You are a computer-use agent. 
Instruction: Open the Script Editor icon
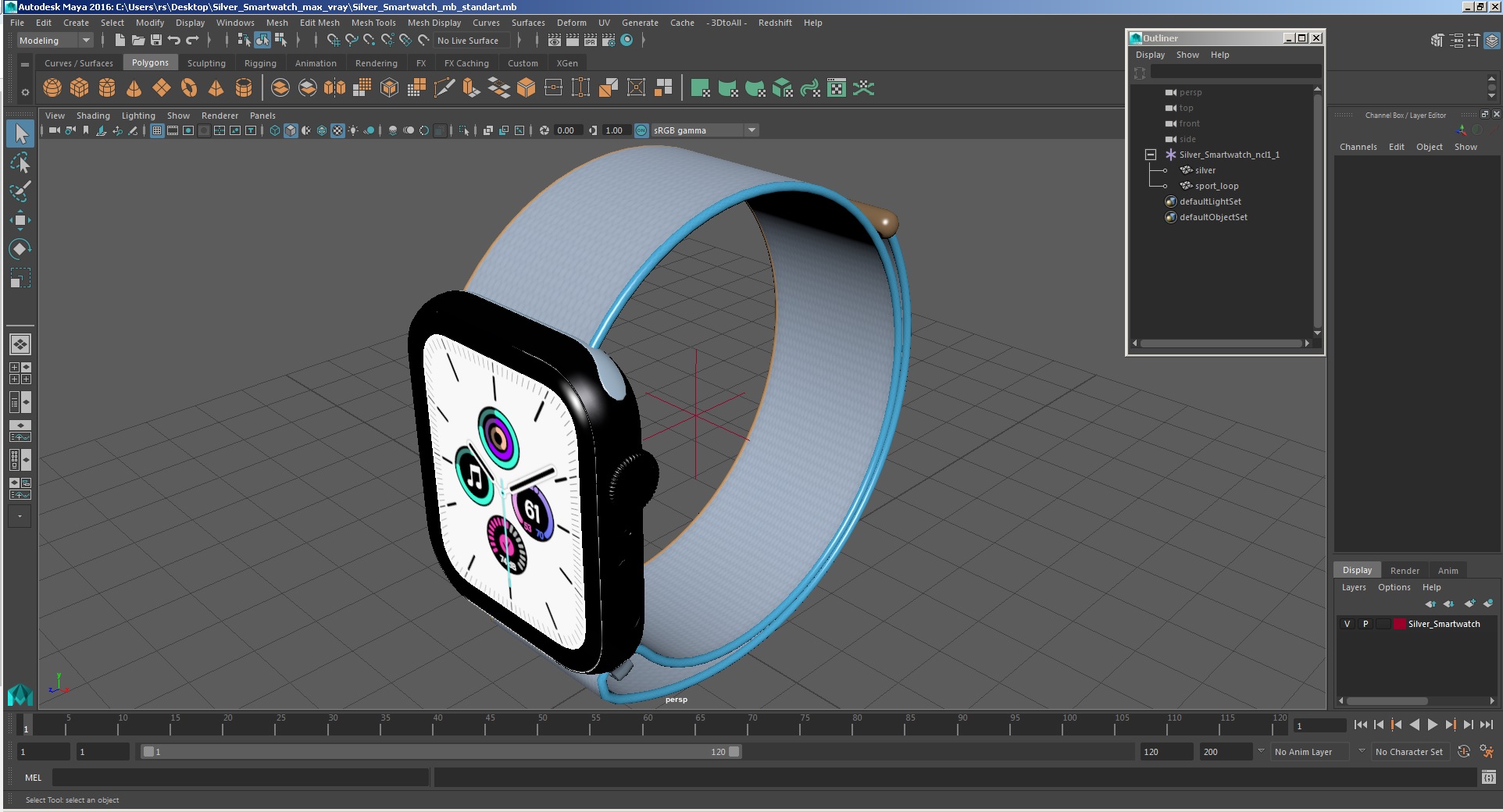point(1488,778)
